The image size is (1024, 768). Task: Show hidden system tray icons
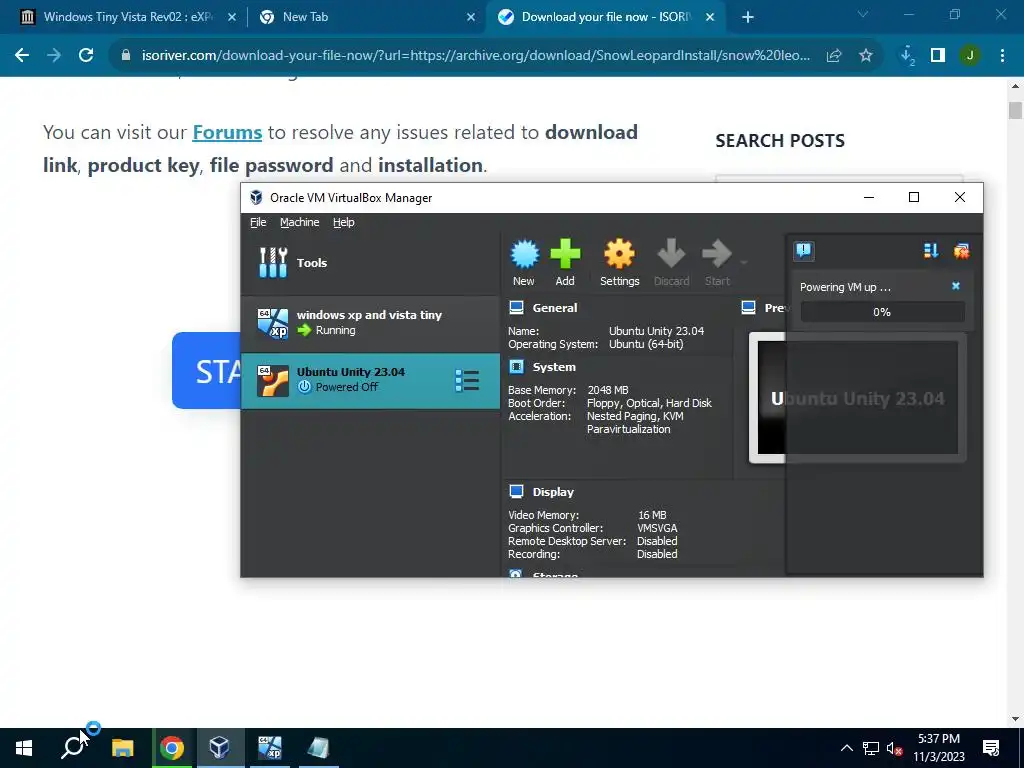pyautogui.click(x=846, y=748)
